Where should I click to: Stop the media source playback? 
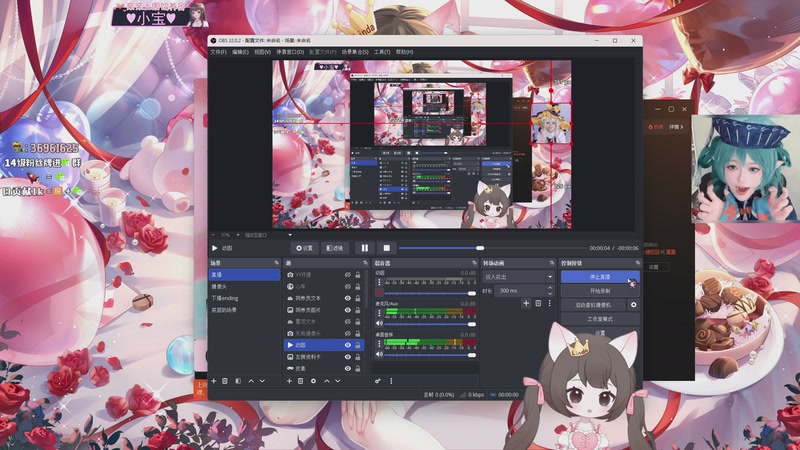(x=387, y=248)
